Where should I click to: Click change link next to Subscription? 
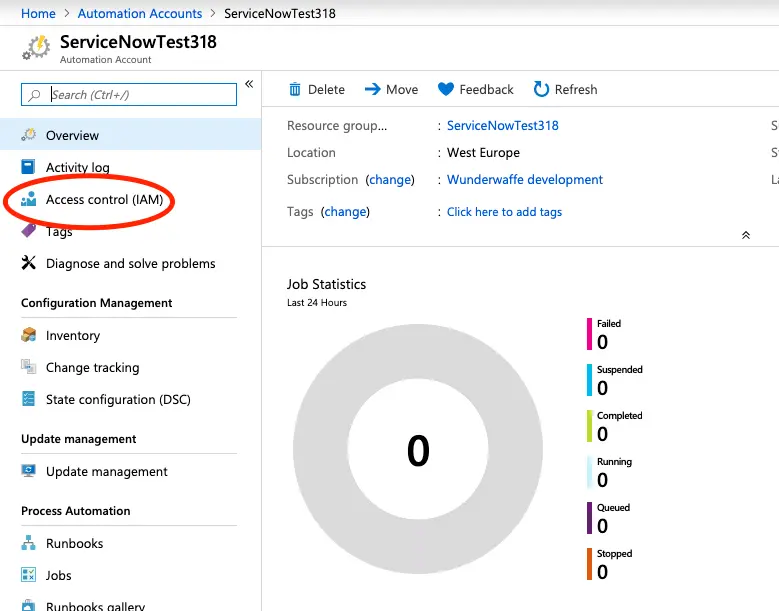pyautogui.click(x=390, y=180)
